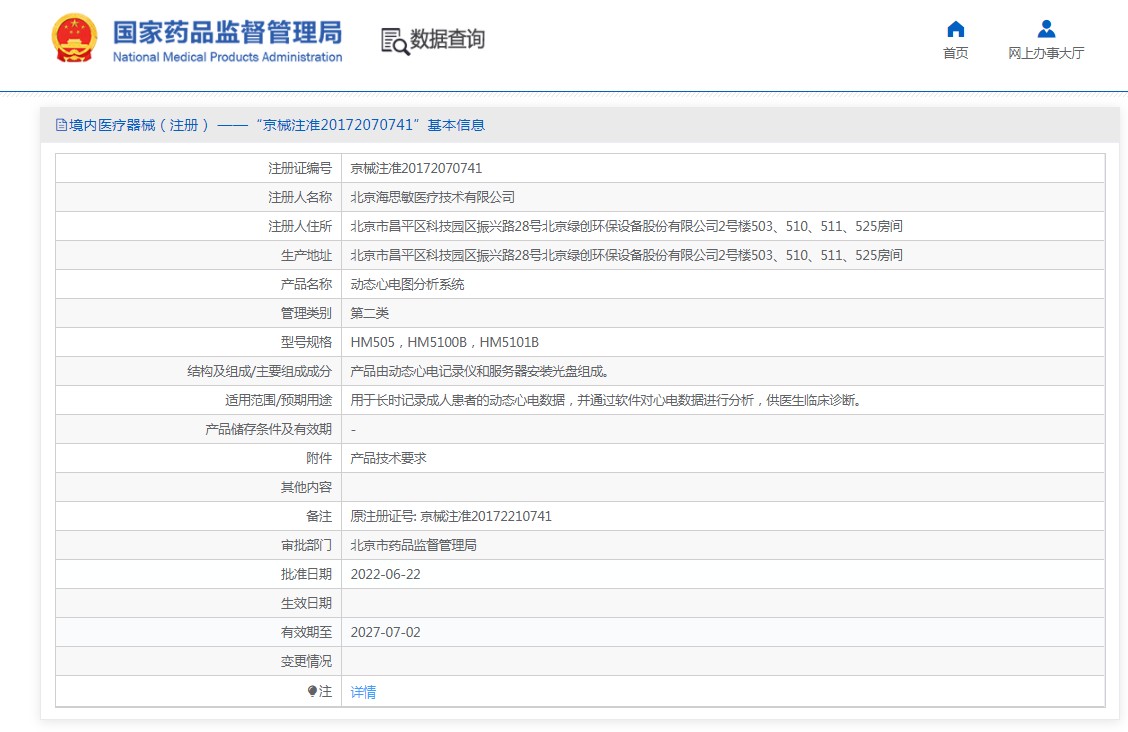The height and width of the screenshot is (732, 1128).
Task: Go to 首页 text link
Action: (955, 54)
